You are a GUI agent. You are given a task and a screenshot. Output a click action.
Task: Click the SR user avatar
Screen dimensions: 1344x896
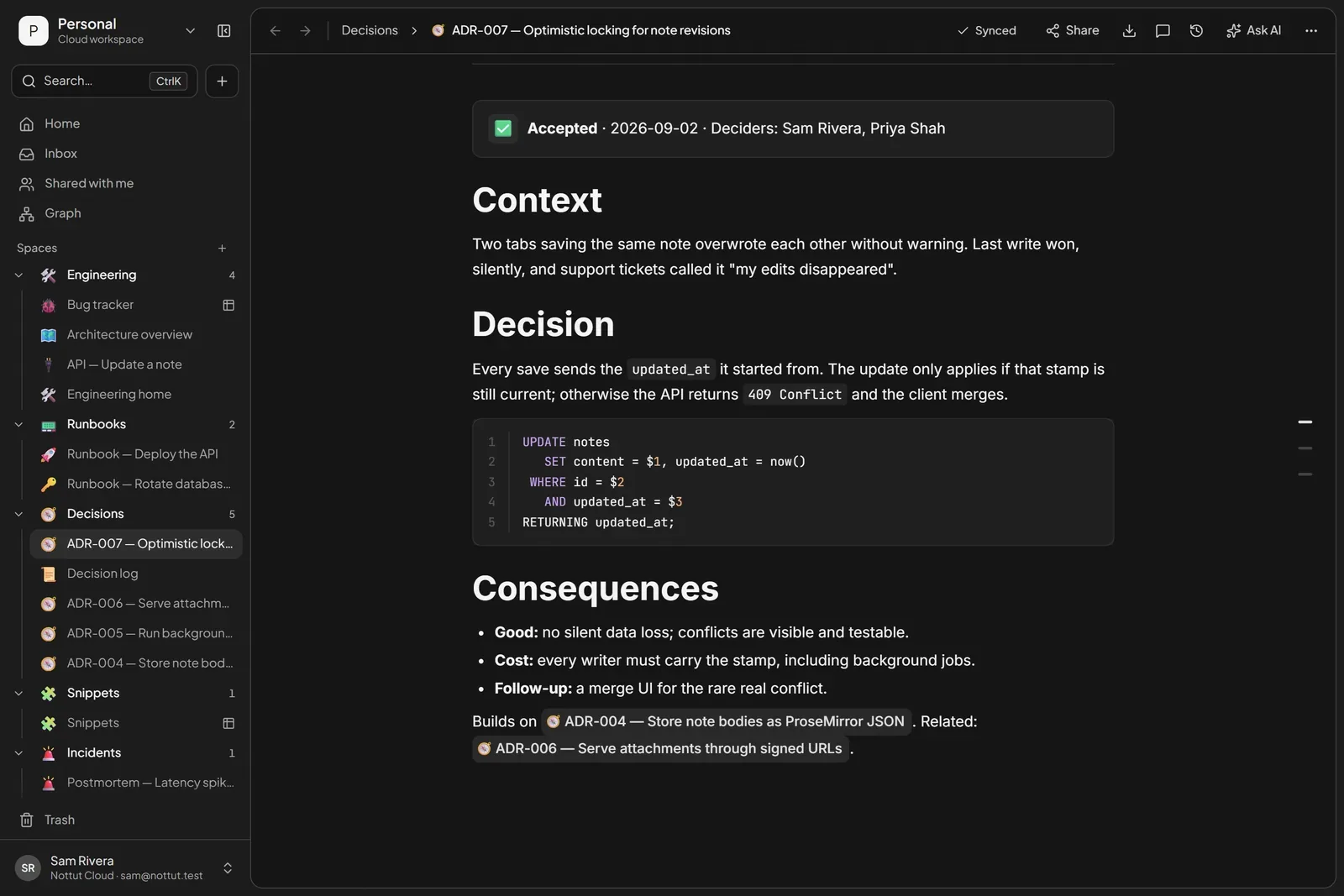tap(29, 868)
